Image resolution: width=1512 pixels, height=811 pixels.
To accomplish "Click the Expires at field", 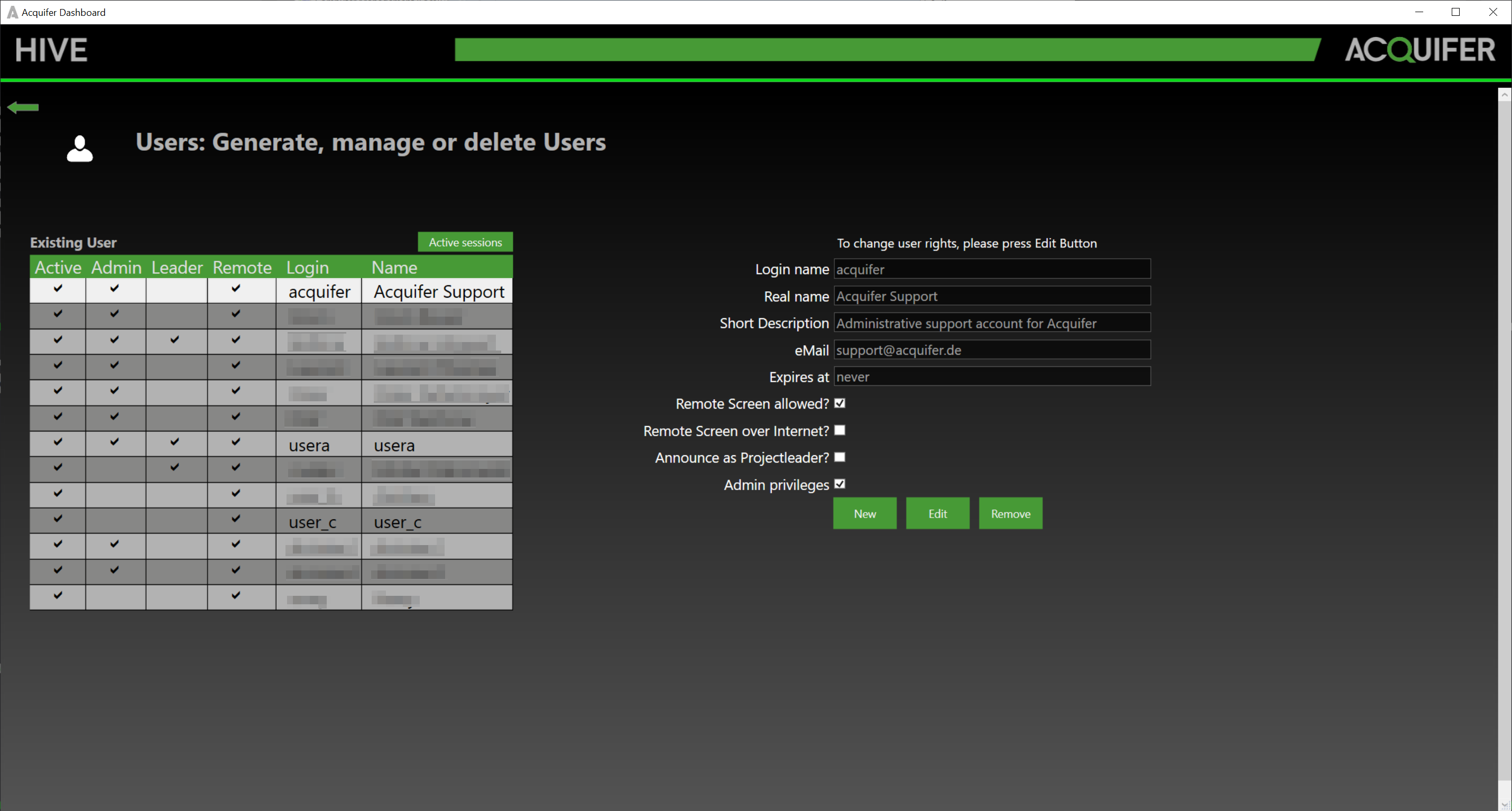I will (x=992, y=377).
